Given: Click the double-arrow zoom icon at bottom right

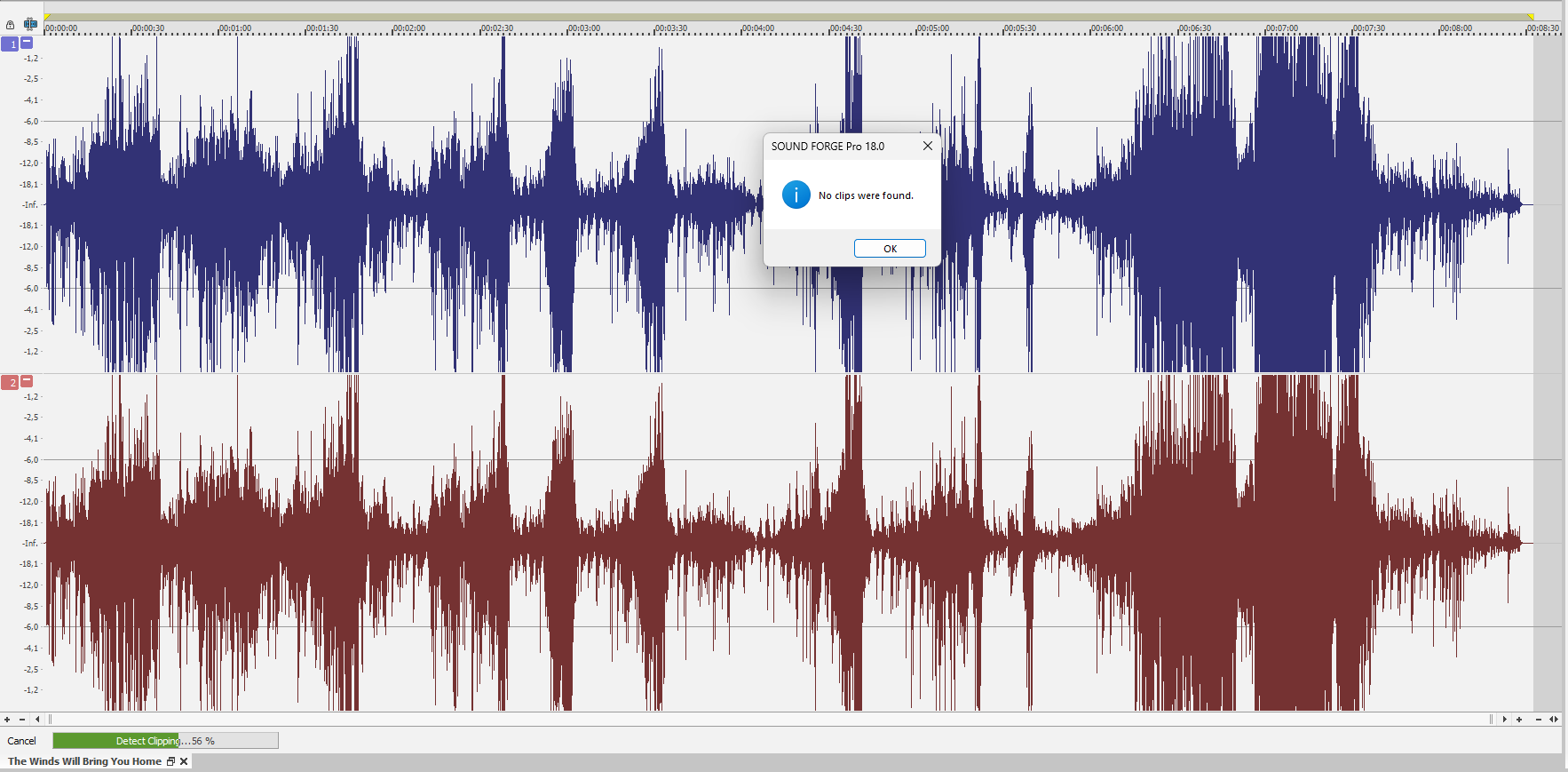Looking at the screenshot, I should [x=1554, y=720].
